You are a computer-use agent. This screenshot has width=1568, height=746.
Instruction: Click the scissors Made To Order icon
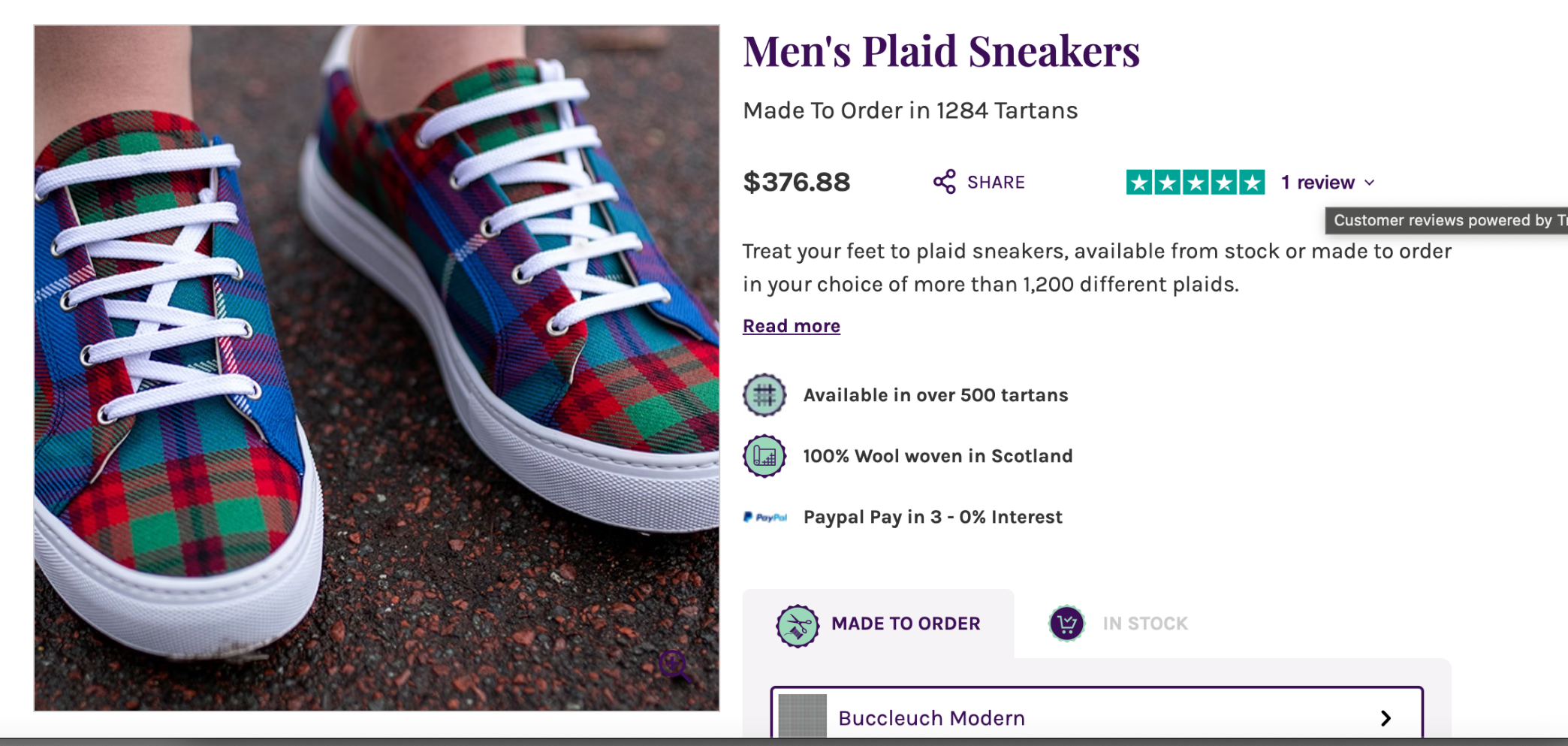click(797, 625)
